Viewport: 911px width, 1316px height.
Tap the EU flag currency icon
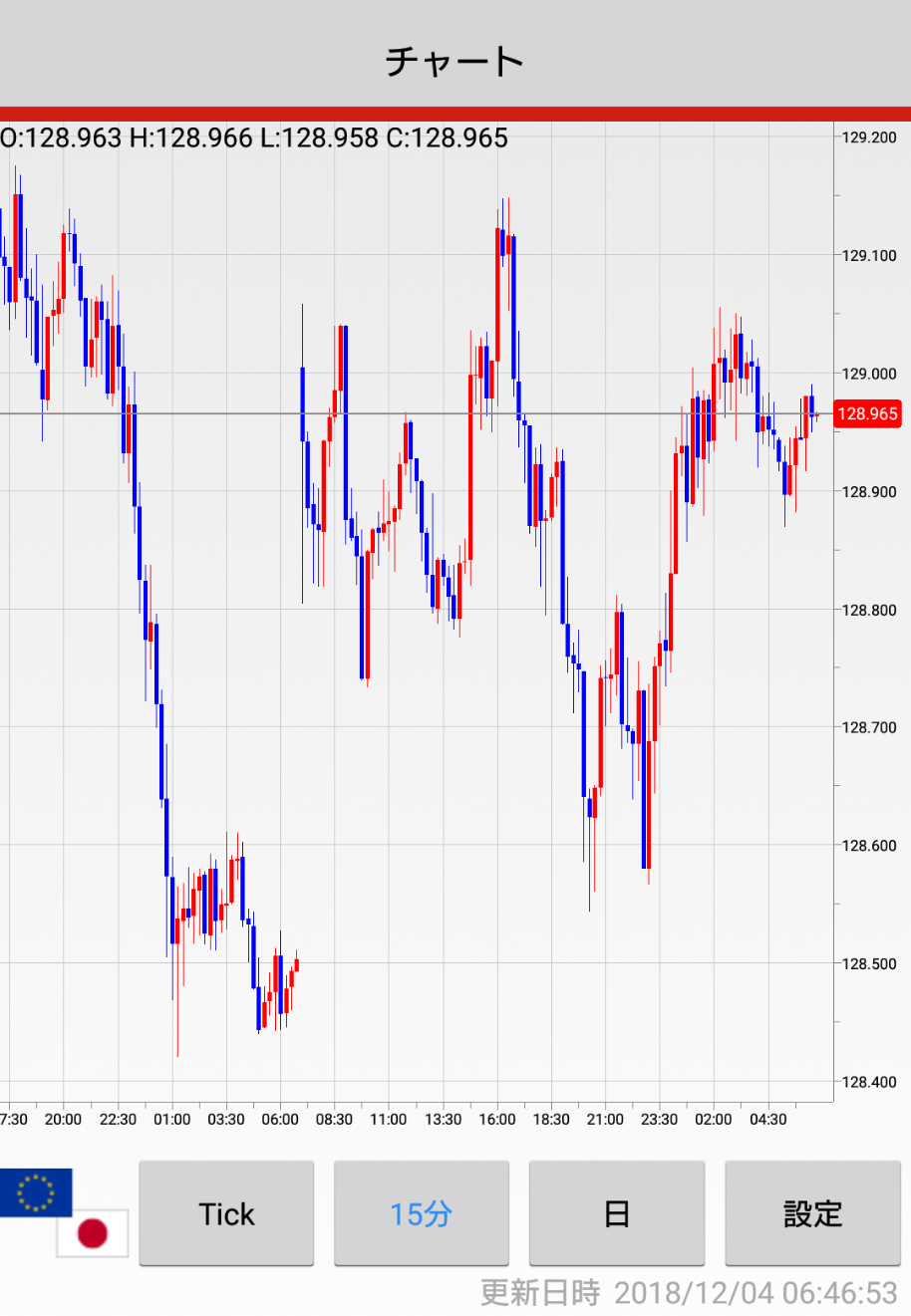pyautogui.click(x=36, y=1191)
